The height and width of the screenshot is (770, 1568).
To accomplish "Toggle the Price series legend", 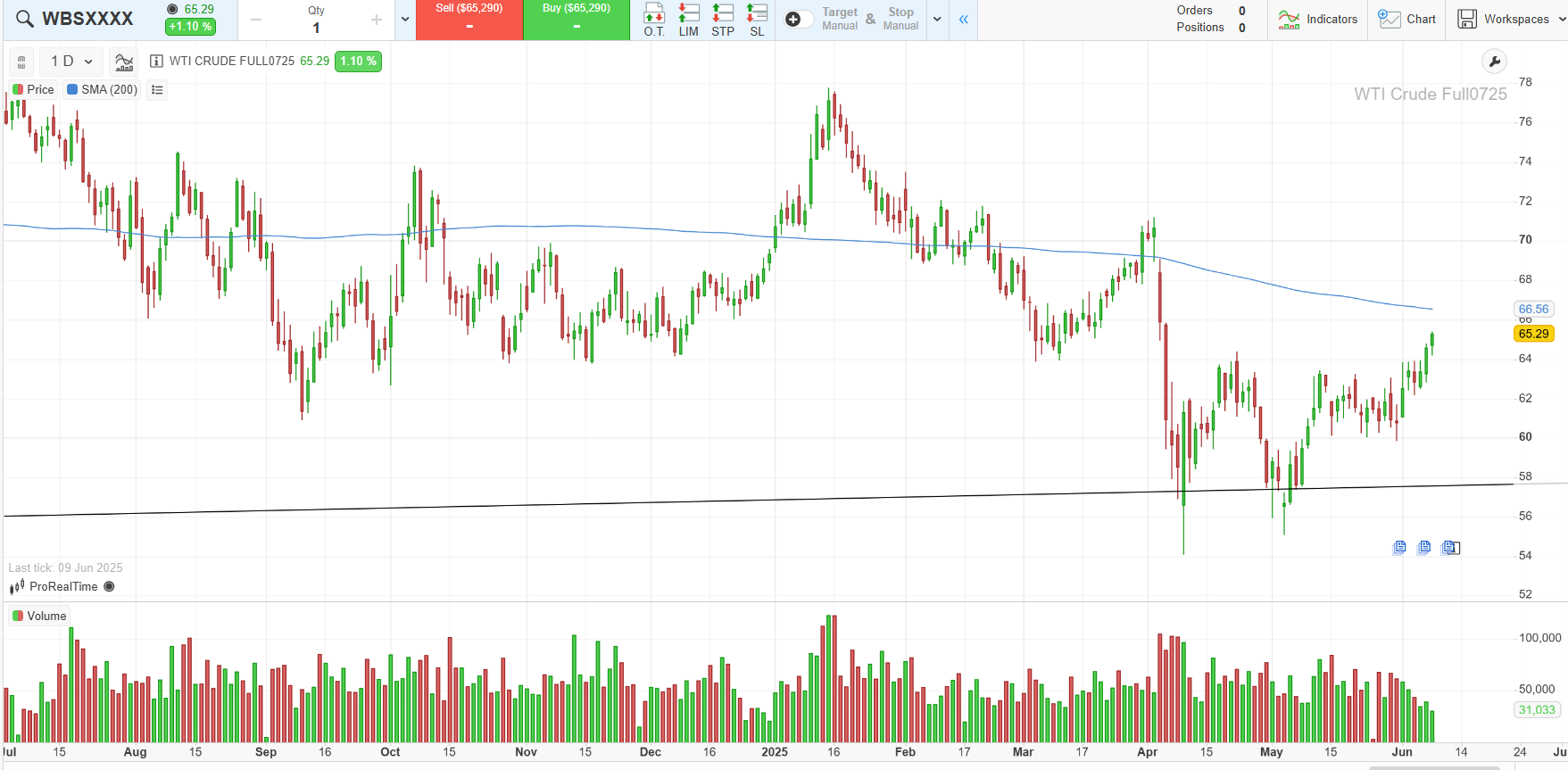I will coord(34,90).
